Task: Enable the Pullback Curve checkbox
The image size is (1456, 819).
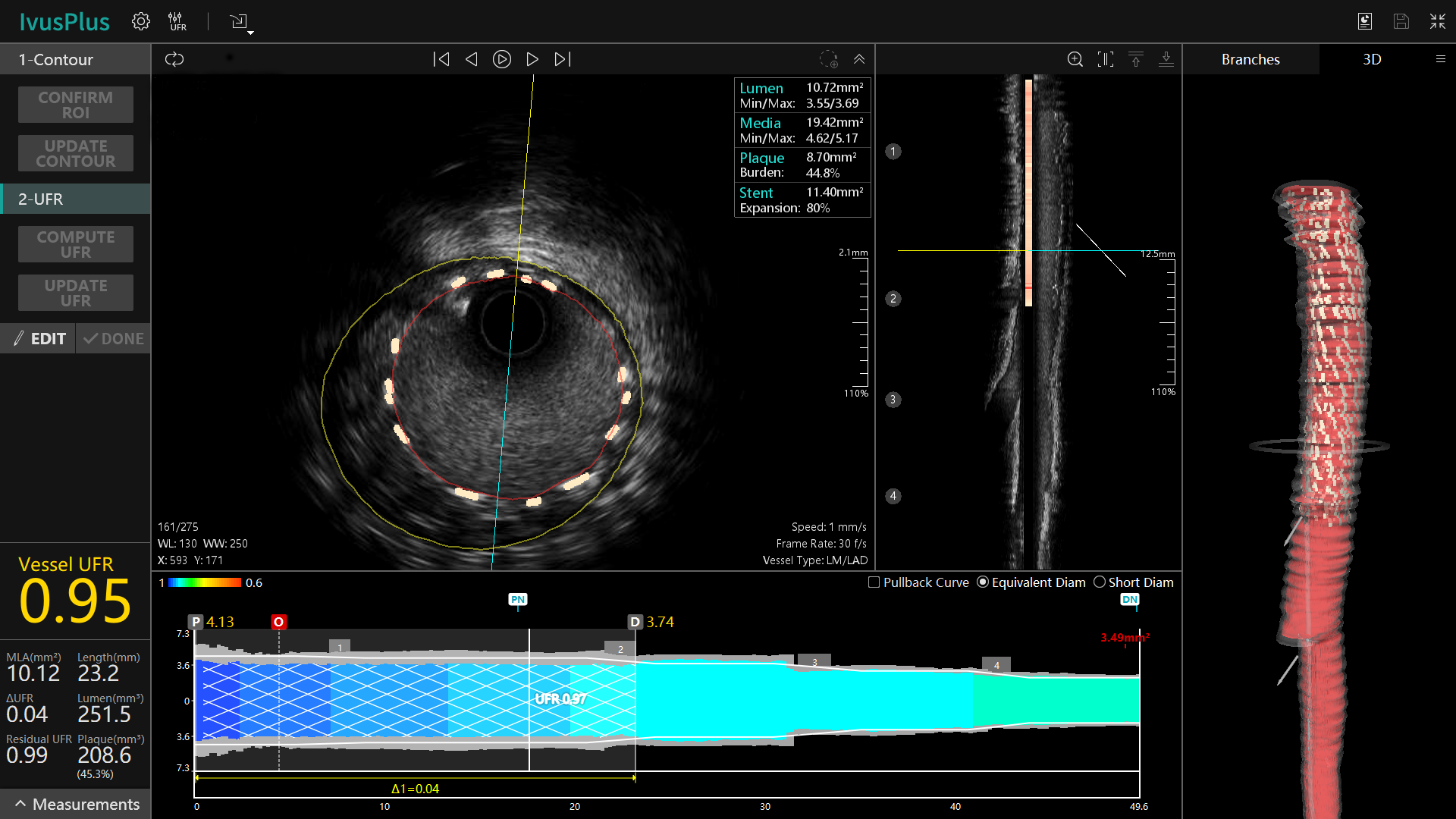Action: [x=874, y=582]
